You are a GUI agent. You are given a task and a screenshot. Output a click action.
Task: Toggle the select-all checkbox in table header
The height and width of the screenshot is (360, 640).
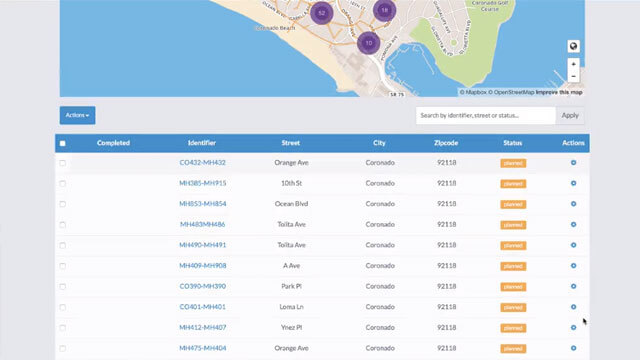[x=62, y=143]
